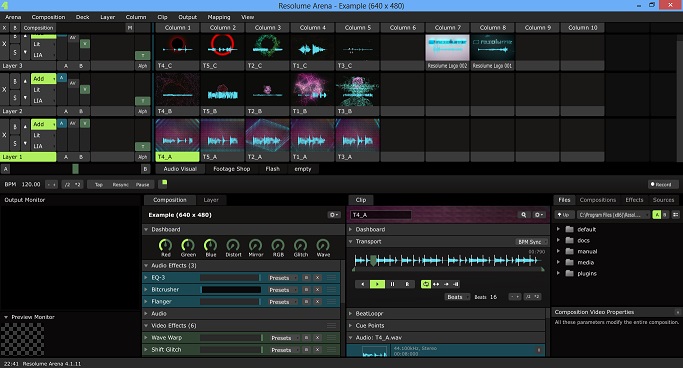Bypass Layer 2 with its B button

[x=15, y=81]
